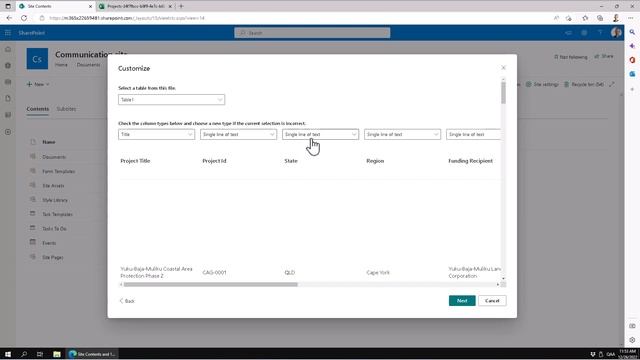The width and height of the screenshot is (640, 360).
Task: Click the Cape York cell
Action: [x=378, y=272]
